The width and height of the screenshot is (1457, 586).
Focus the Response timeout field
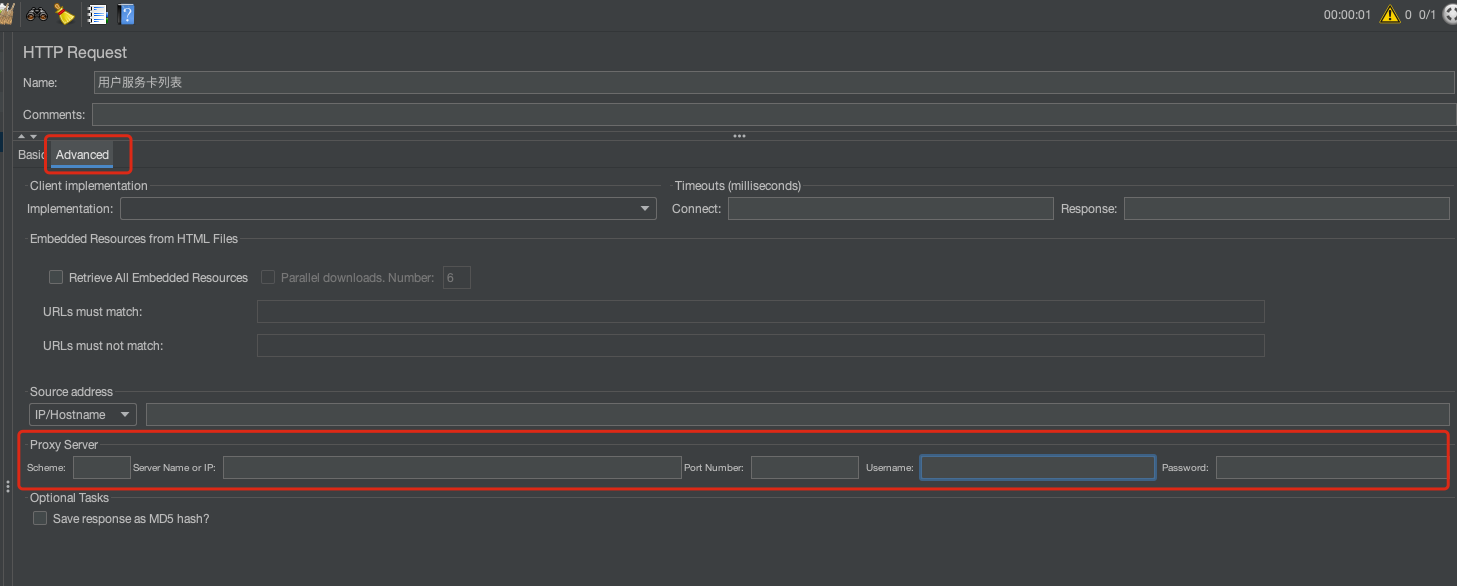click(x=1287, y=208)
